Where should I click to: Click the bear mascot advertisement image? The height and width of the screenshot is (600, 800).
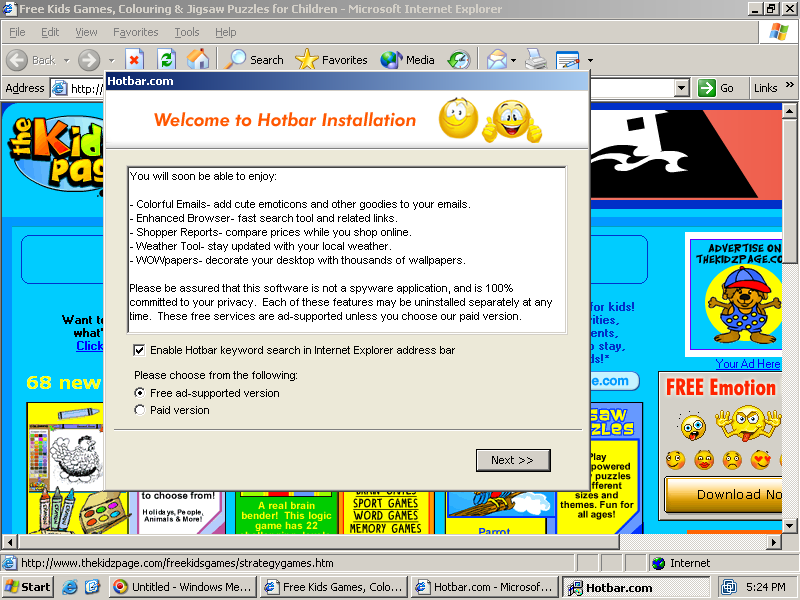(x=735, y=294)
